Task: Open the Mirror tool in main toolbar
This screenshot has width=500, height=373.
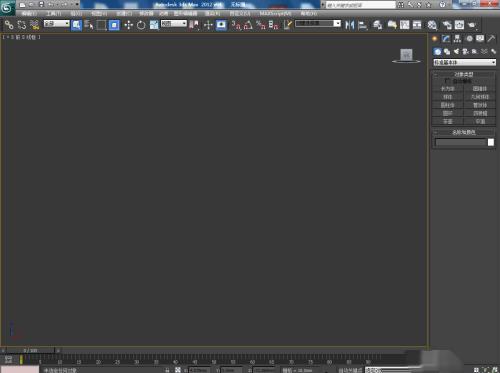Action: [350, 25]
